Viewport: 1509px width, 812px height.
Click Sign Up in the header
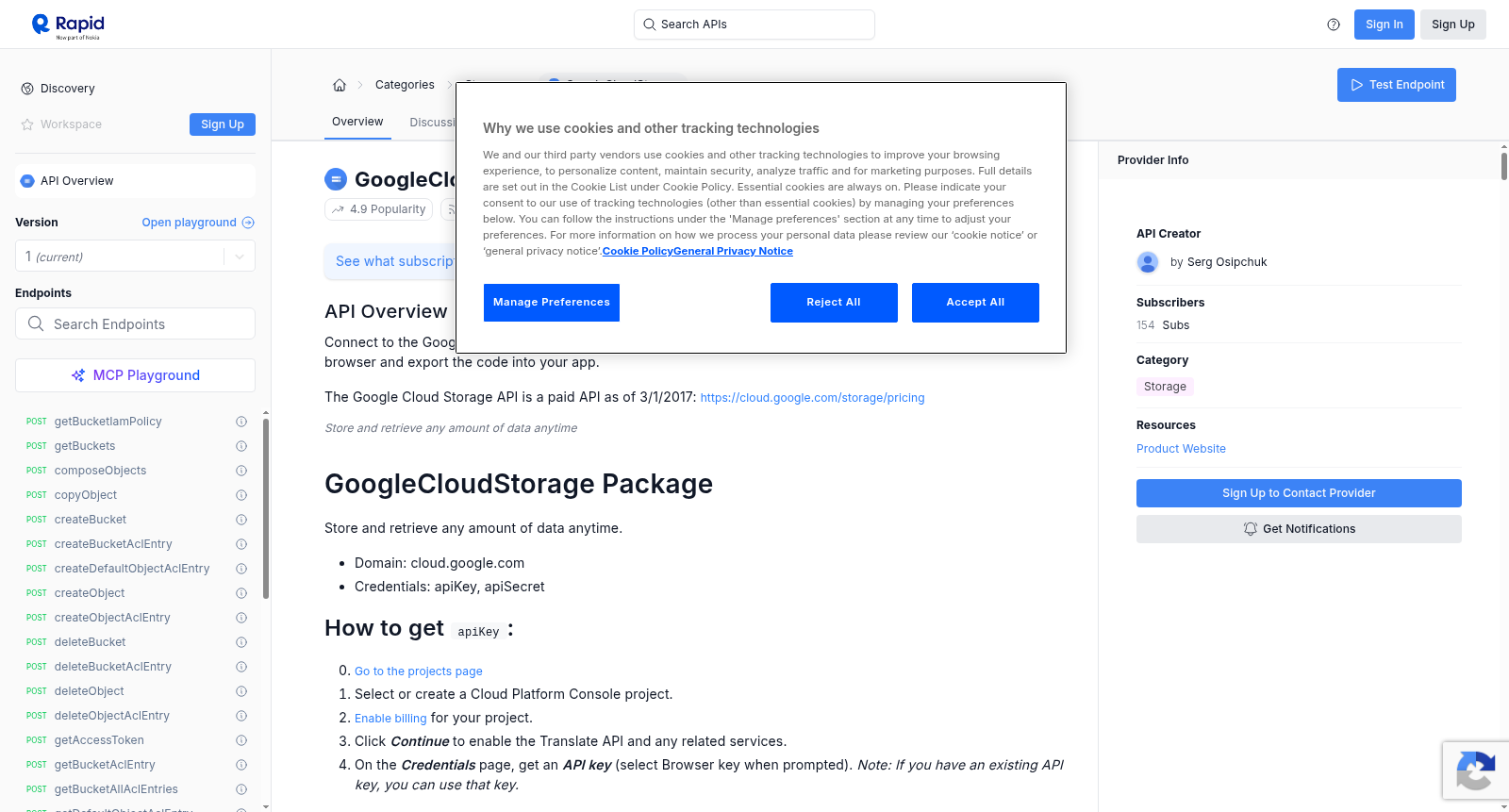pos(1453,25)
